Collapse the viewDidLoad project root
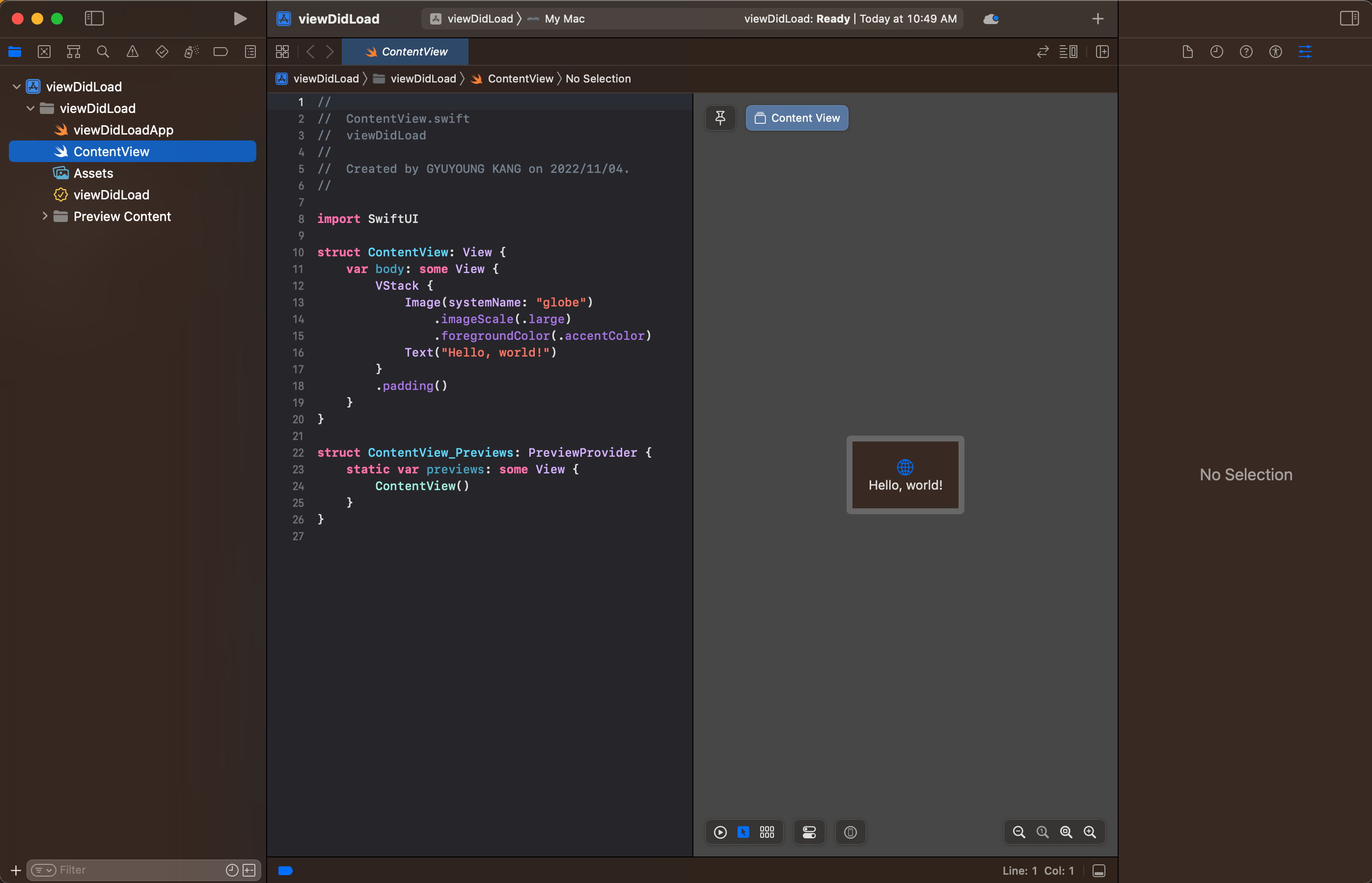The image size is (1372, 883). pos(17,86)
